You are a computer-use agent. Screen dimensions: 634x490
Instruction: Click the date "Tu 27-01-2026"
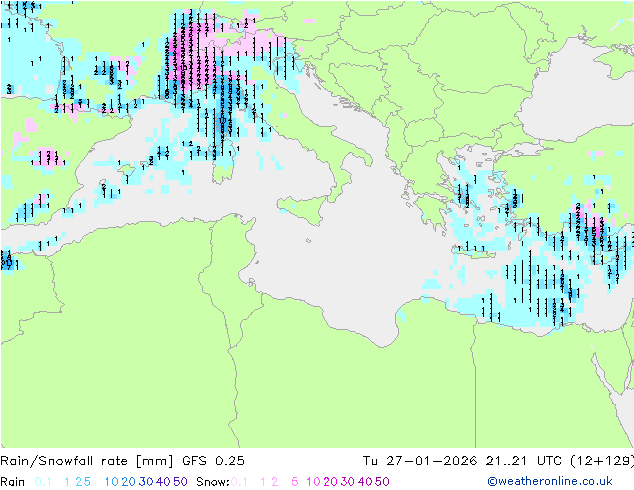click(420, 461)
